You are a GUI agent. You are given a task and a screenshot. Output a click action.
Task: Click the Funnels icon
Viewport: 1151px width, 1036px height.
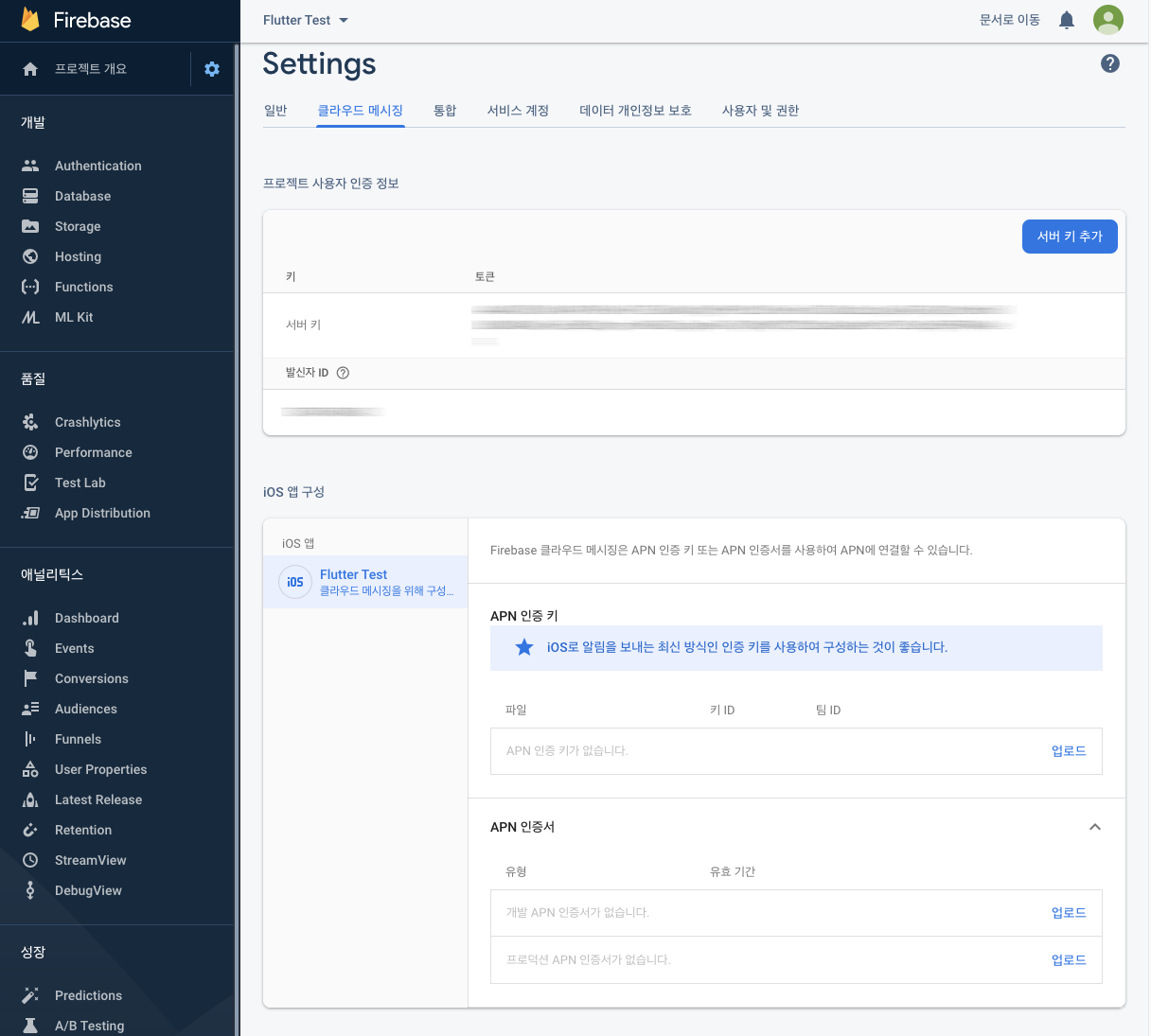pyautogui.click(x=30, y=739)
